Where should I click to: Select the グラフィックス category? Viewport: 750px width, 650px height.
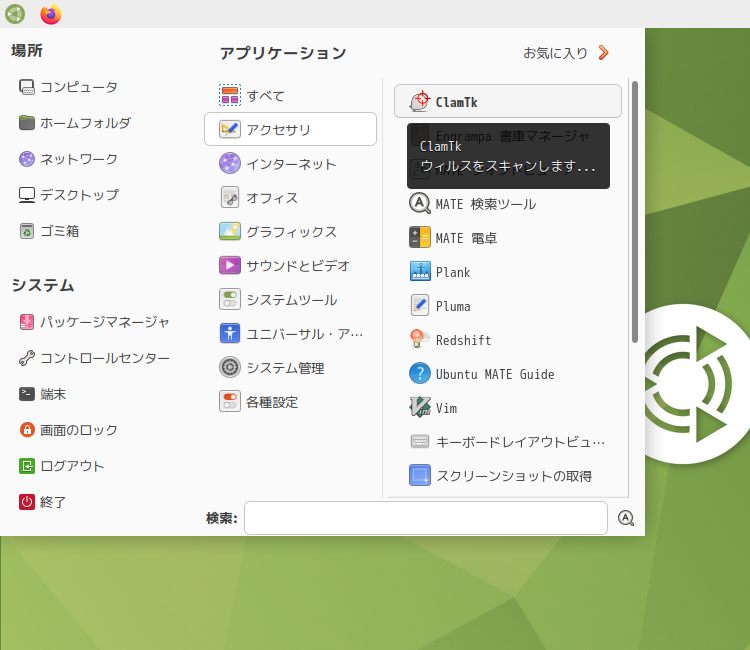coord(290,231)
